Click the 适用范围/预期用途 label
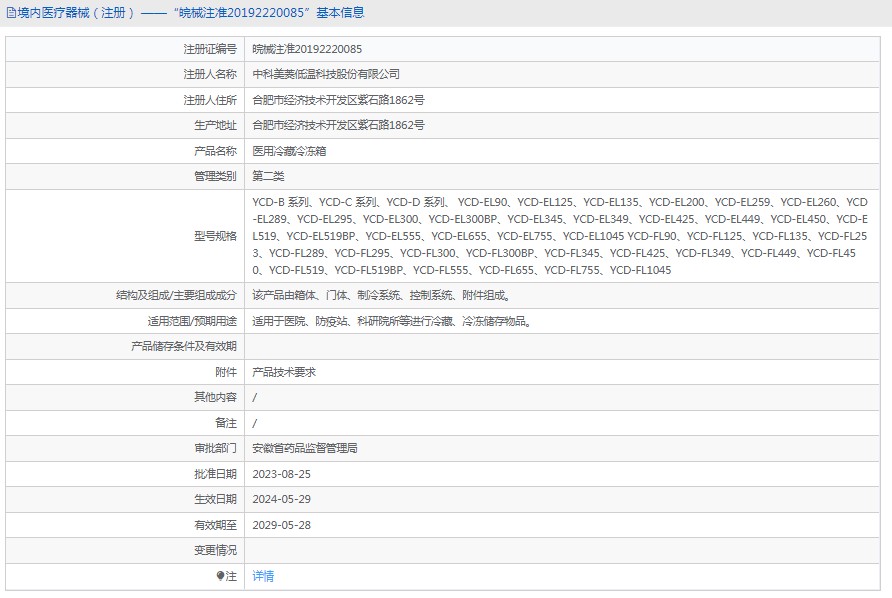The height and width of the screenshot is (598, 892). [192, 321]
